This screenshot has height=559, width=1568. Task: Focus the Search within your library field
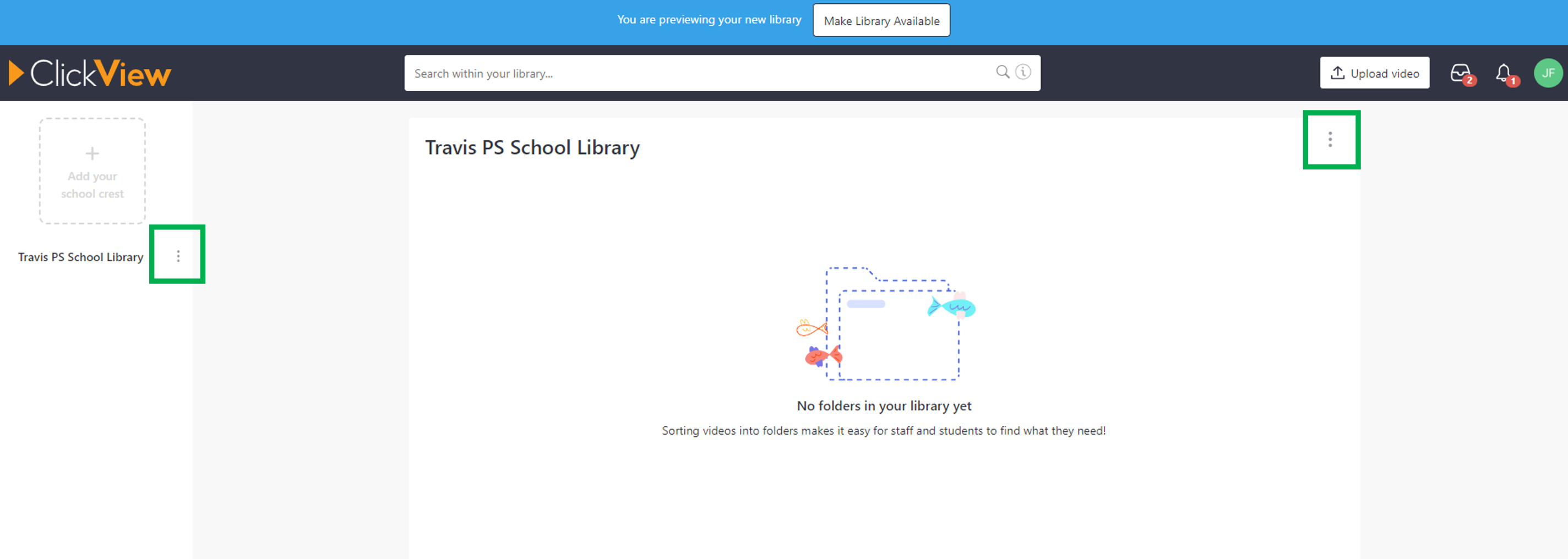click(x=722, y=73)
